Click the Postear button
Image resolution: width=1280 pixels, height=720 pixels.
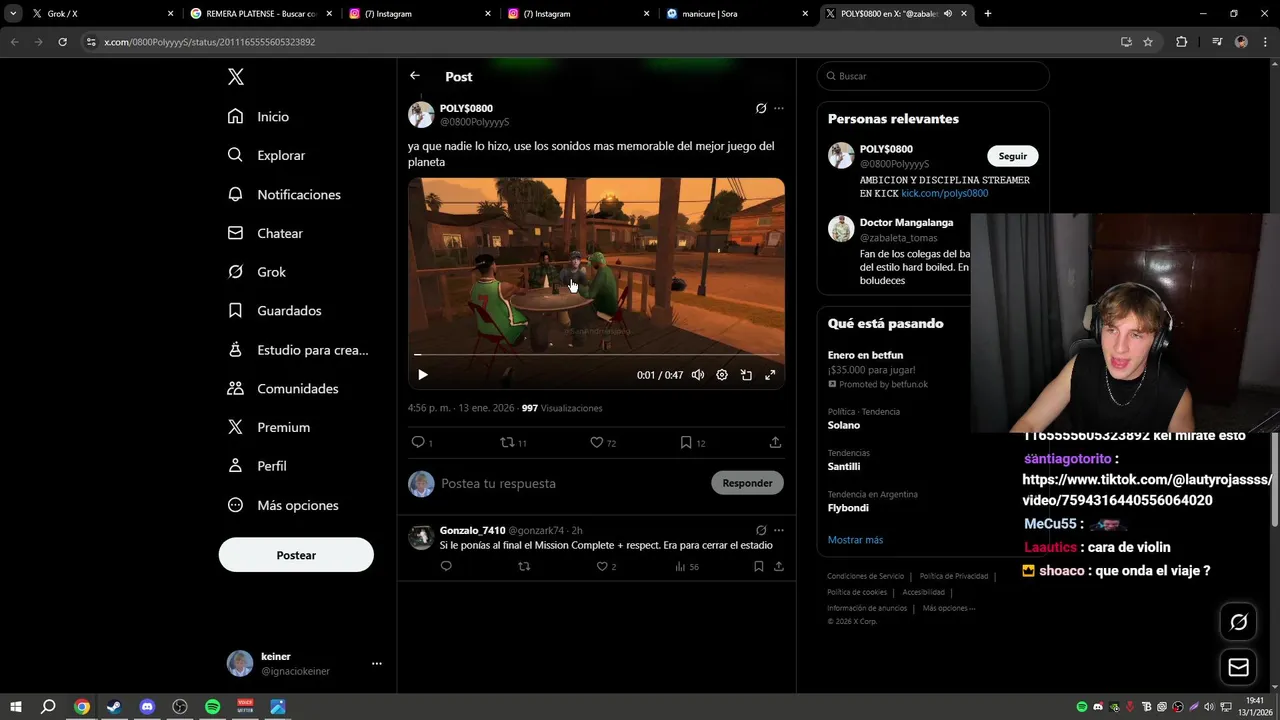pos(296,555)
